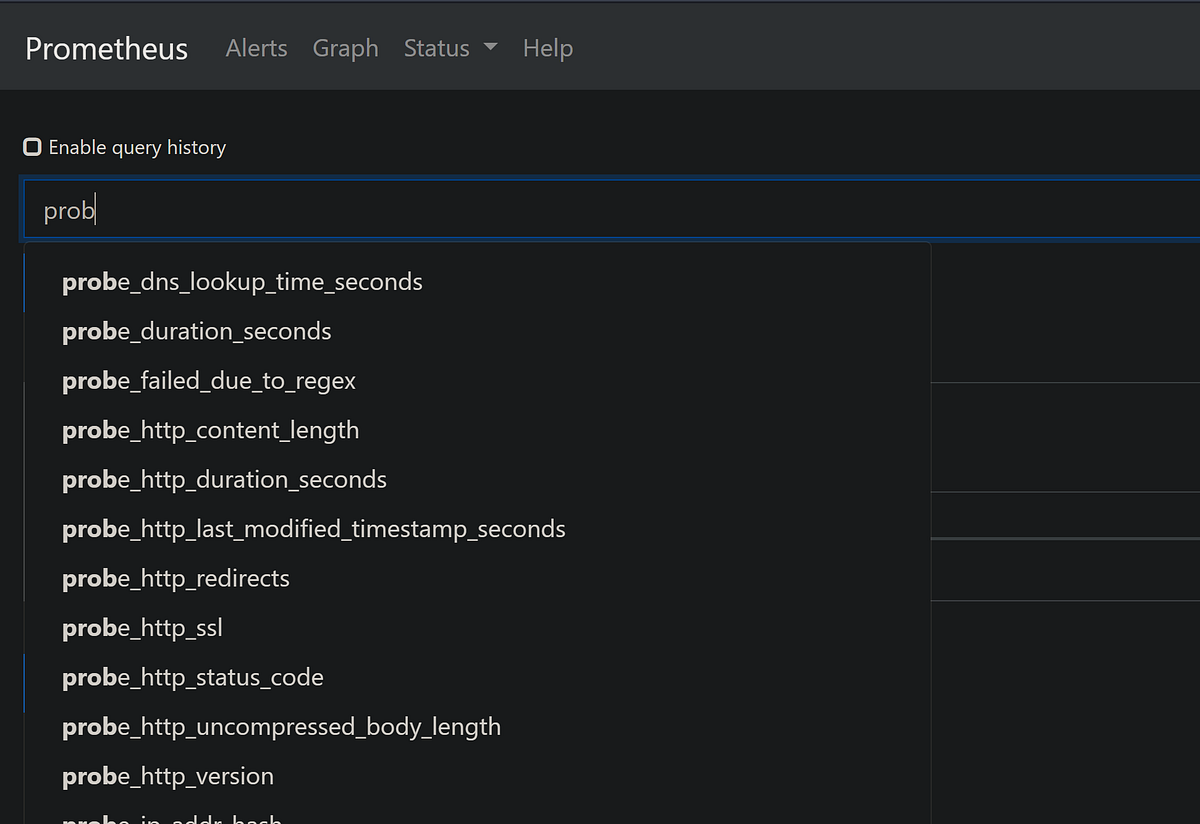The height and width of the screenshot is (824, 1200).
Task: Click the Prometheus home link
Action: click(x=106, y=48)
